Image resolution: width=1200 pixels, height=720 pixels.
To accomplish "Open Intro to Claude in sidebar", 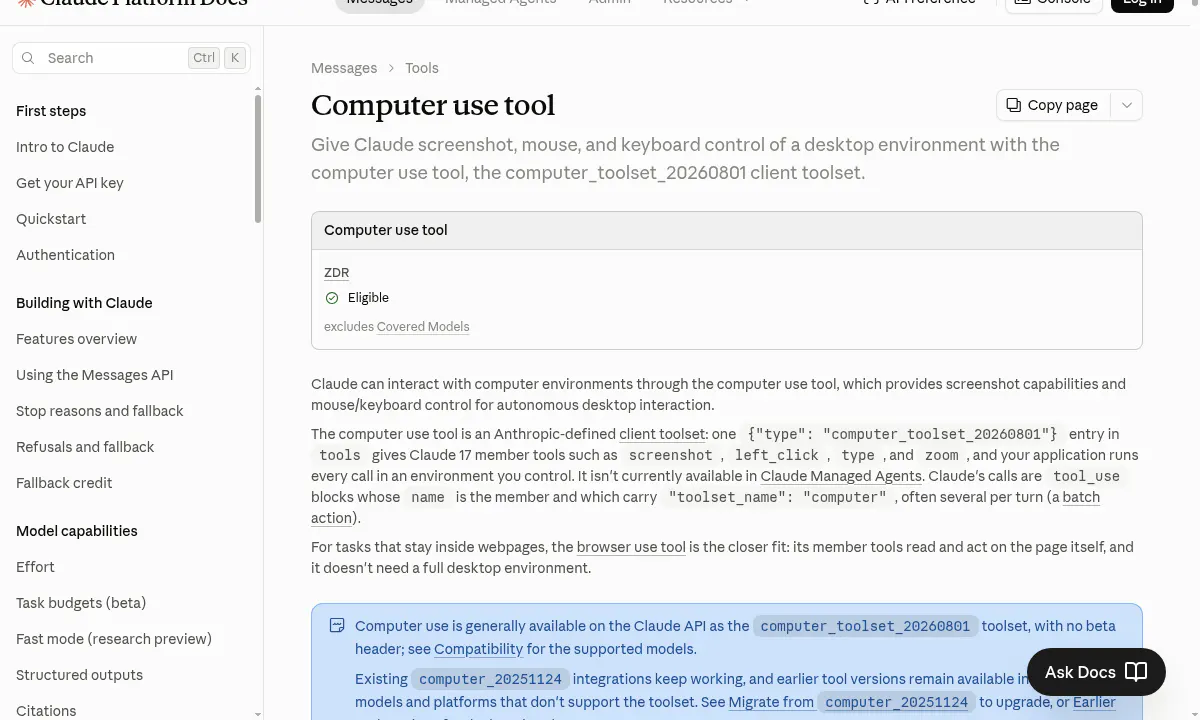I will click(65, 147).
